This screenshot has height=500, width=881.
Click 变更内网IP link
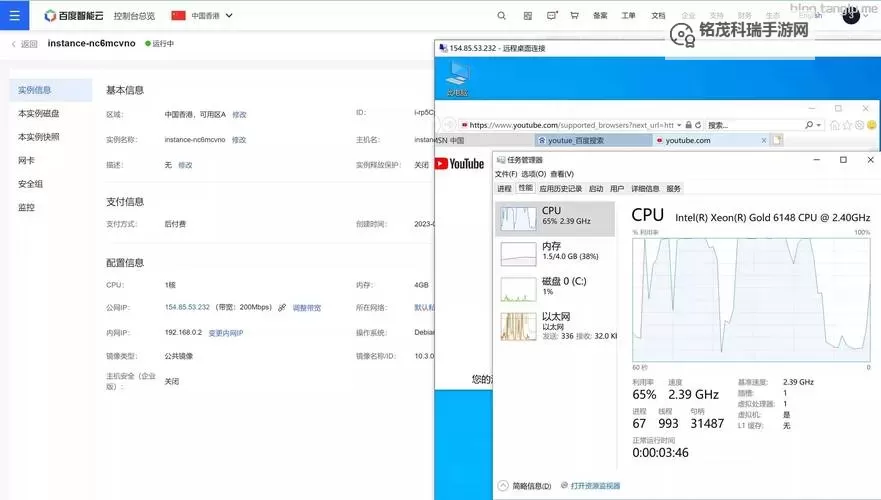coord(226,333)
